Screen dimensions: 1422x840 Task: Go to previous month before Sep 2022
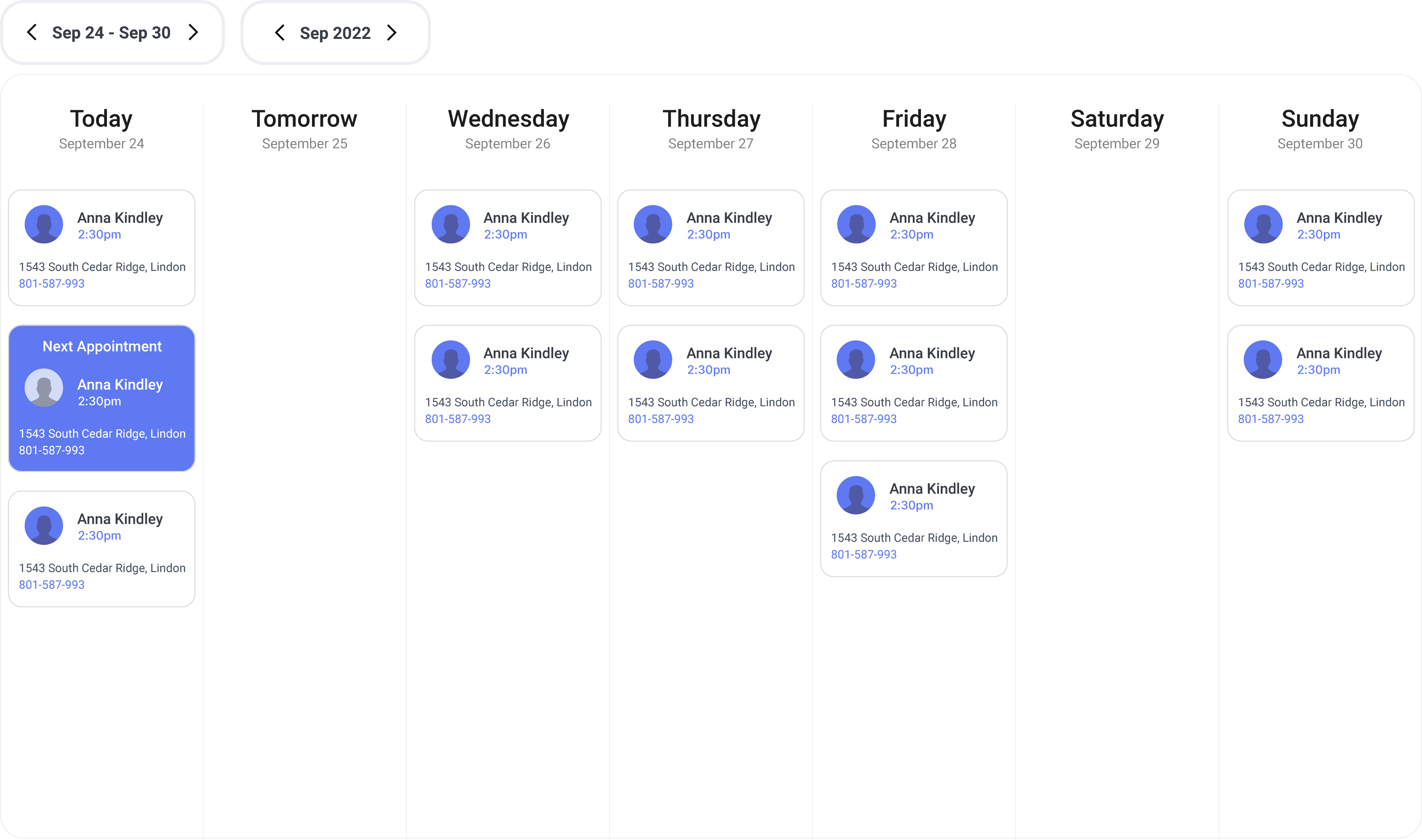[280, 32]
